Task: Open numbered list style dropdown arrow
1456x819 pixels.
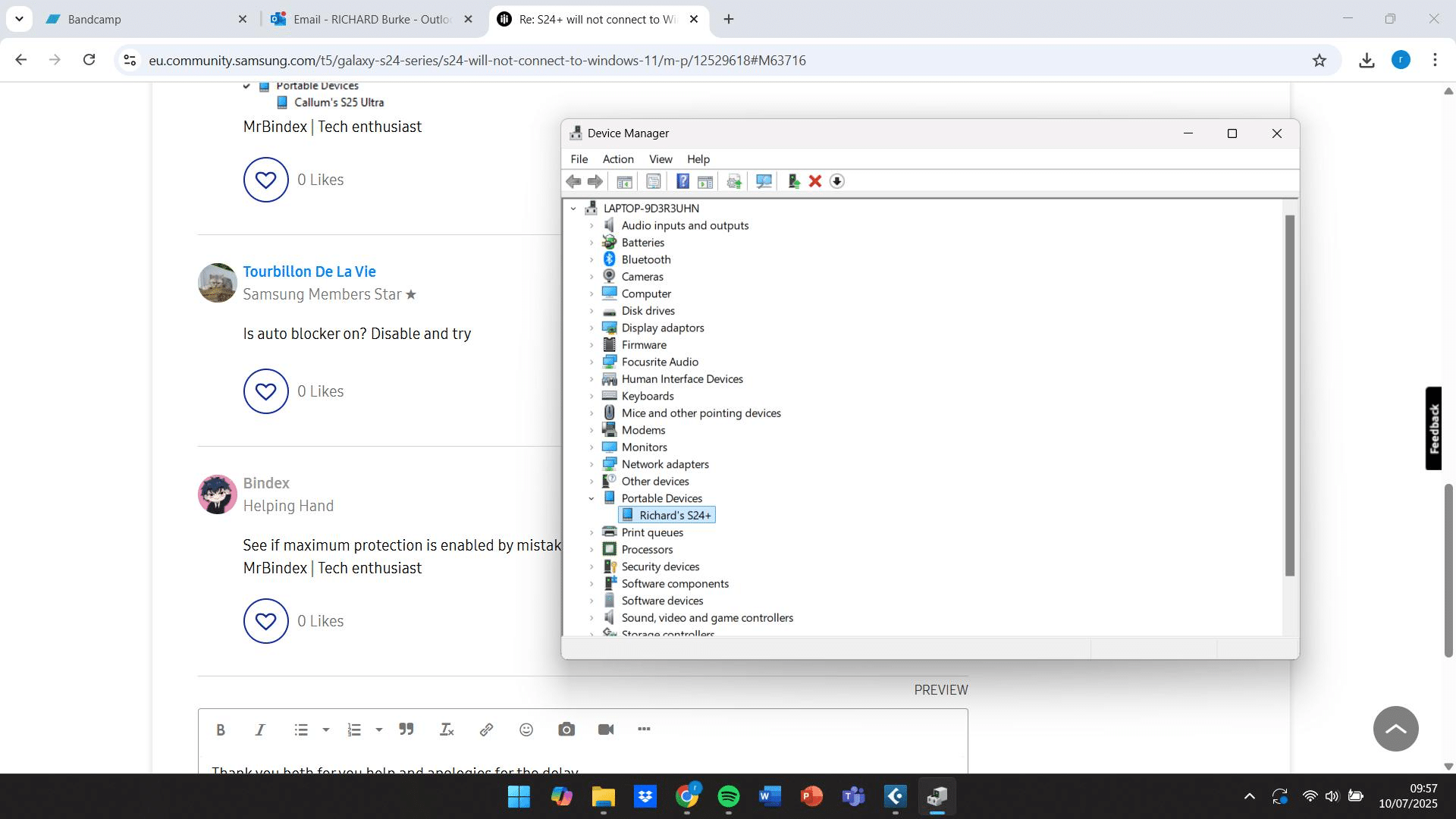Action: point(379,730)
